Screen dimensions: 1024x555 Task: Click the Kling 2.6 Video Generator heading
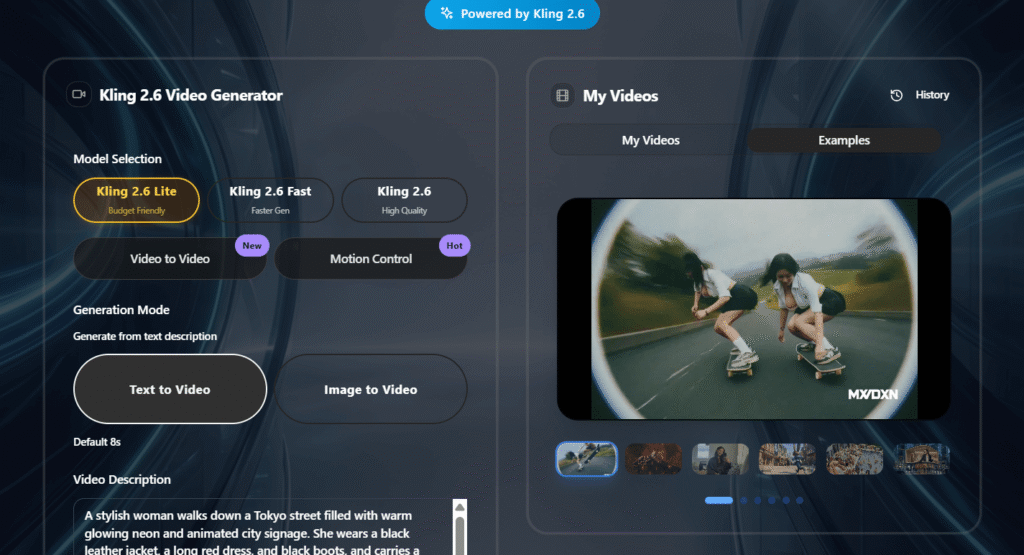pos(191,95)
